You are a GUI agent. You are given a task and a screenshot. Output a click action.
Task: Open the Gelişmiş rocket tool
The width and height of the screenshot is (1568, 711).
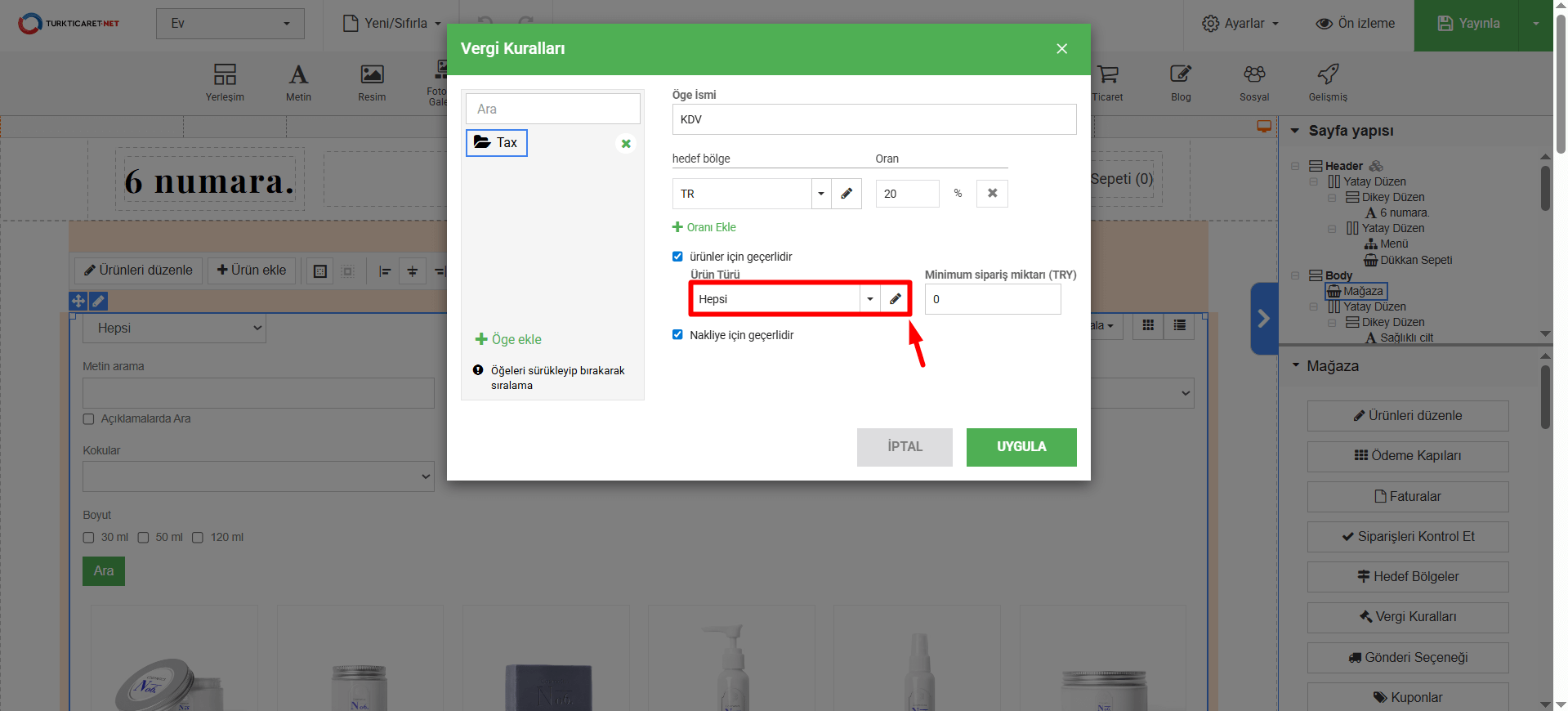[1328, 82]
